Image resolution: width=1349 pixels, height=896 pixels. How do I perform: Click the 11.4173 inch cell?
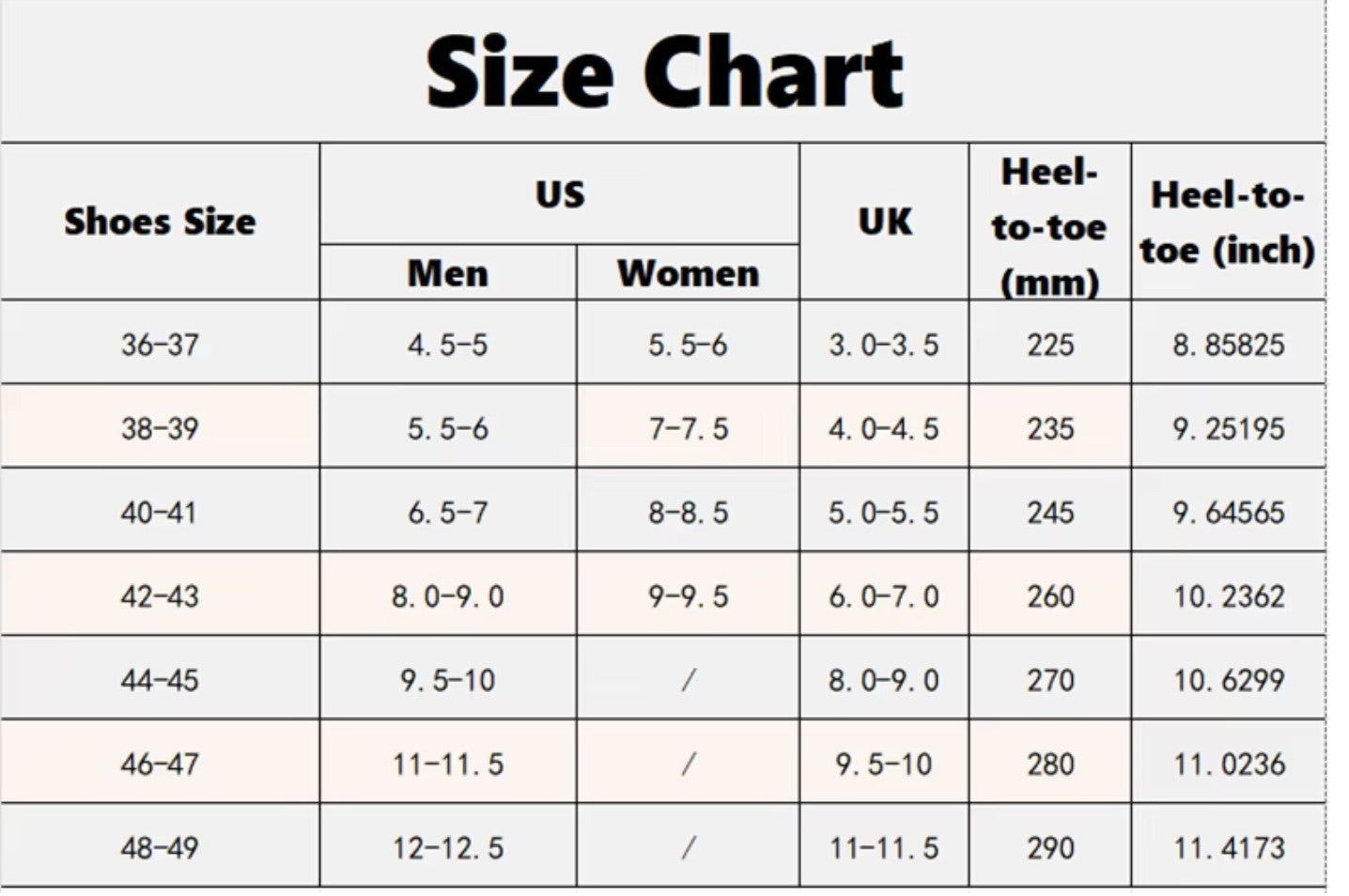[x=1228, y=847]
